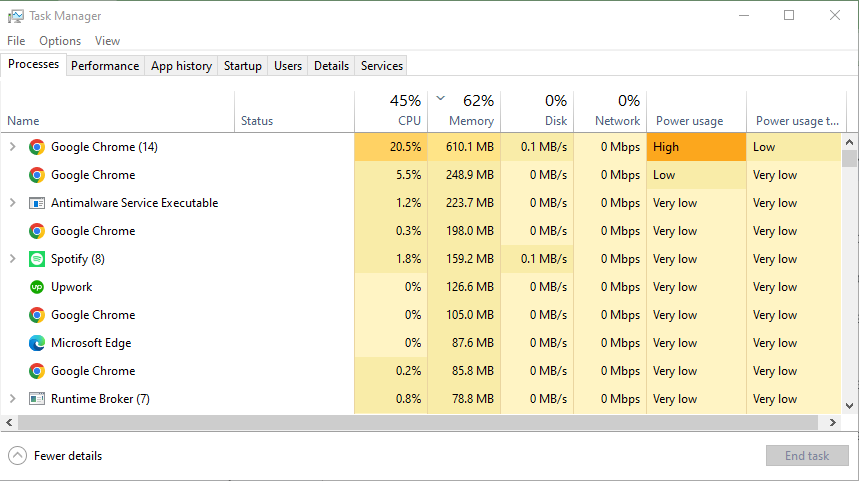Open the Startup tab

(242, 66)
